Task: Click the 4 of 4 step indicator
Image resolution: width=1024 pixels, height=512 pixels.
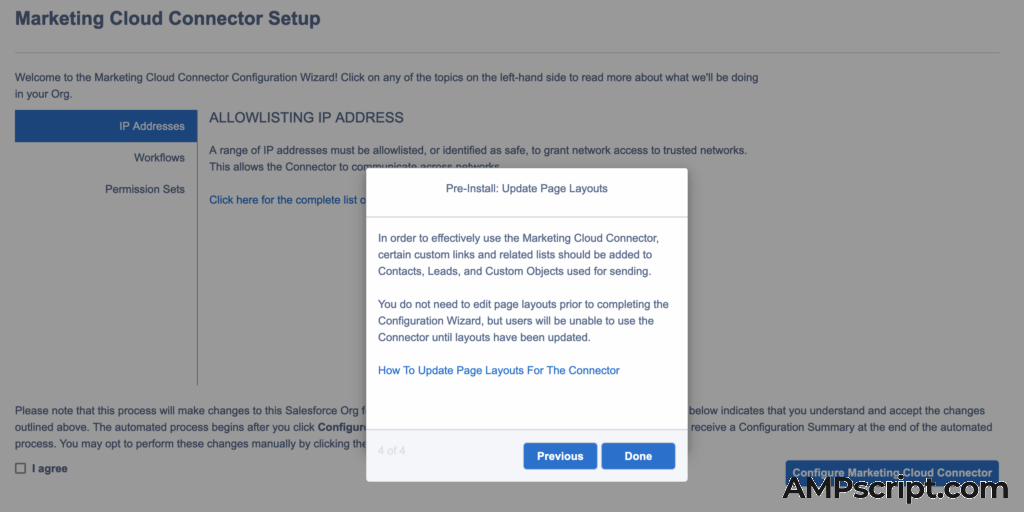Action: coord(392,451)
